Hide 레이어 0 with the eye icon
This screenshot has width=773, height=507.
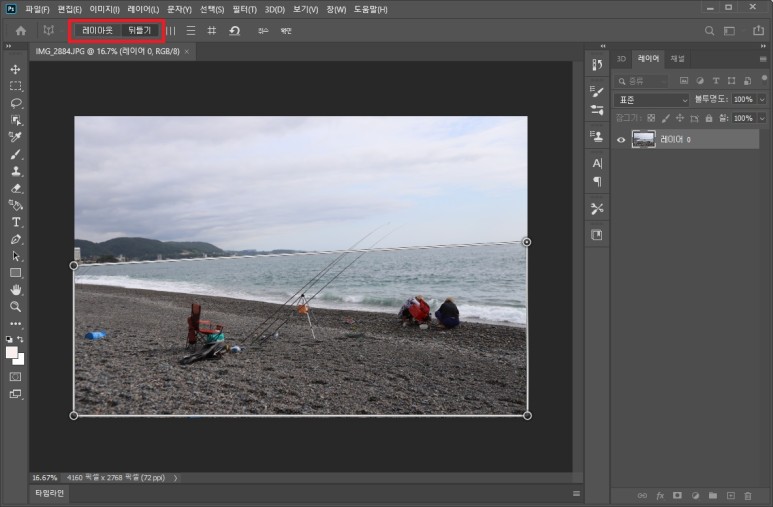[x=621, y=140]
